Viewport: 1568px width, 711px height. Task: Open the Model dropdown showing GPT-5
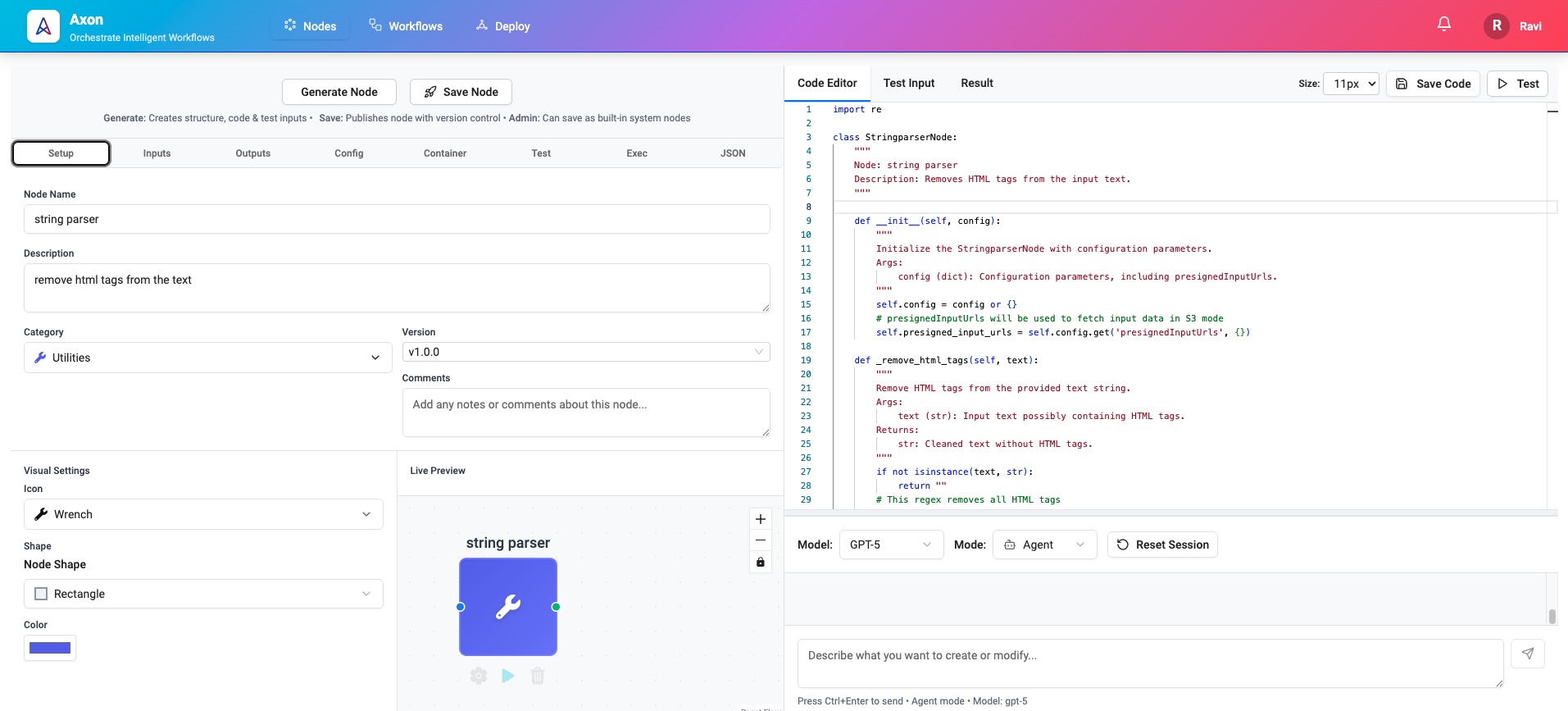(x=892, y=545)
